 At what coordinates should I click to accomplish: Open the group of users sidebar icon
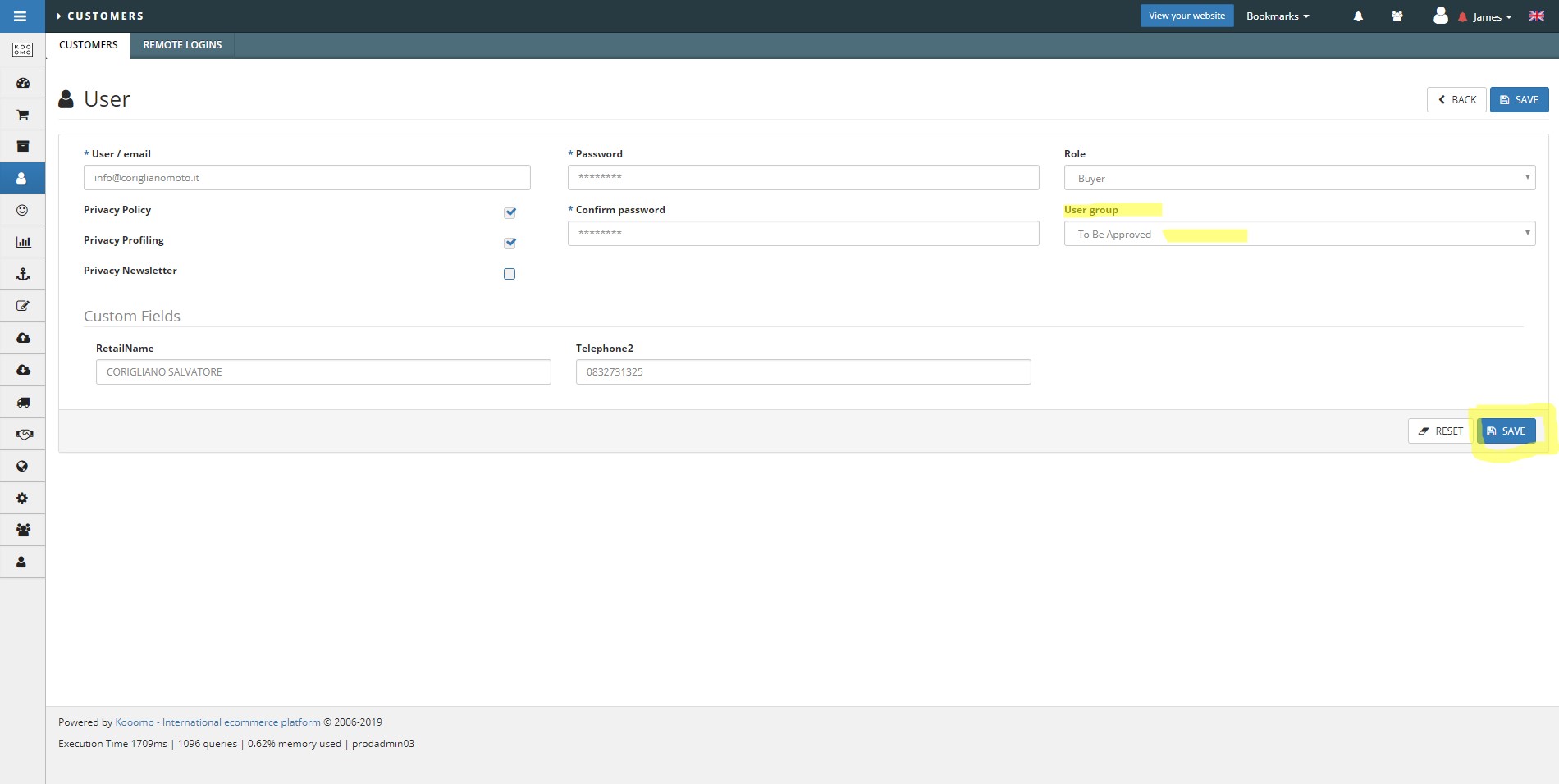point(23,530)
